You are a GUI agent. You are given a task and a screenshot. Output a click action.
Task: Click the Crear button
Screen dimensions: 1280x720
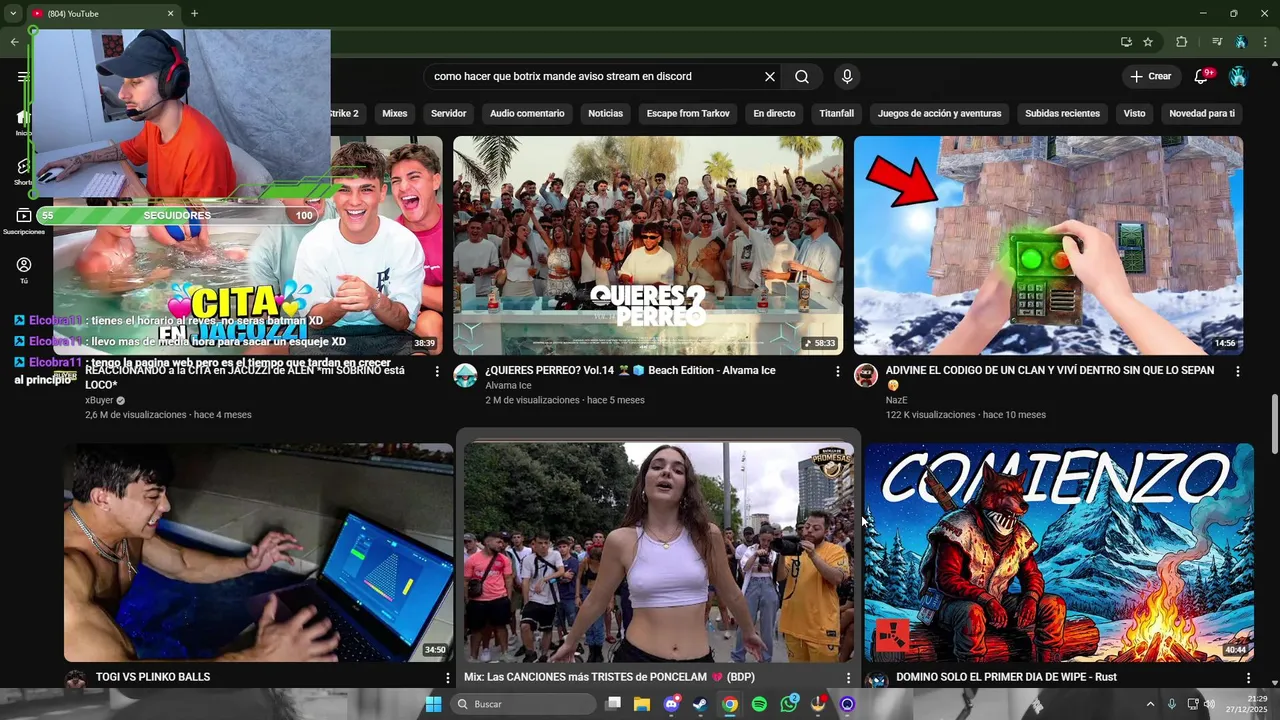1150,76
